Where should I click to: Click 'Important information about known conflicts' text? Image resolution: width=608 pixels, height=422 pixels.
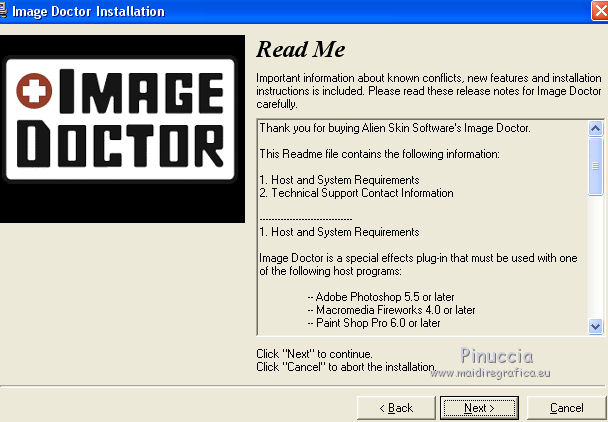point(428,91)
